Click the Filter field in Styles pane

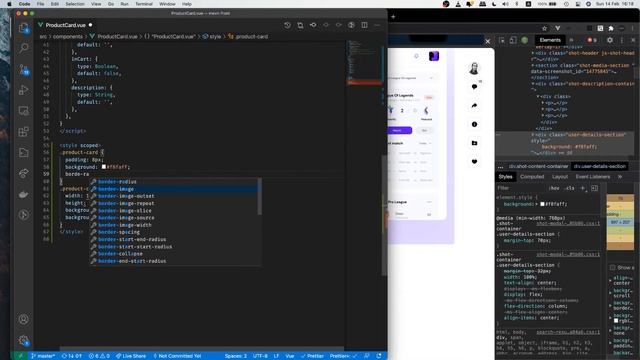tap(521, 188)
